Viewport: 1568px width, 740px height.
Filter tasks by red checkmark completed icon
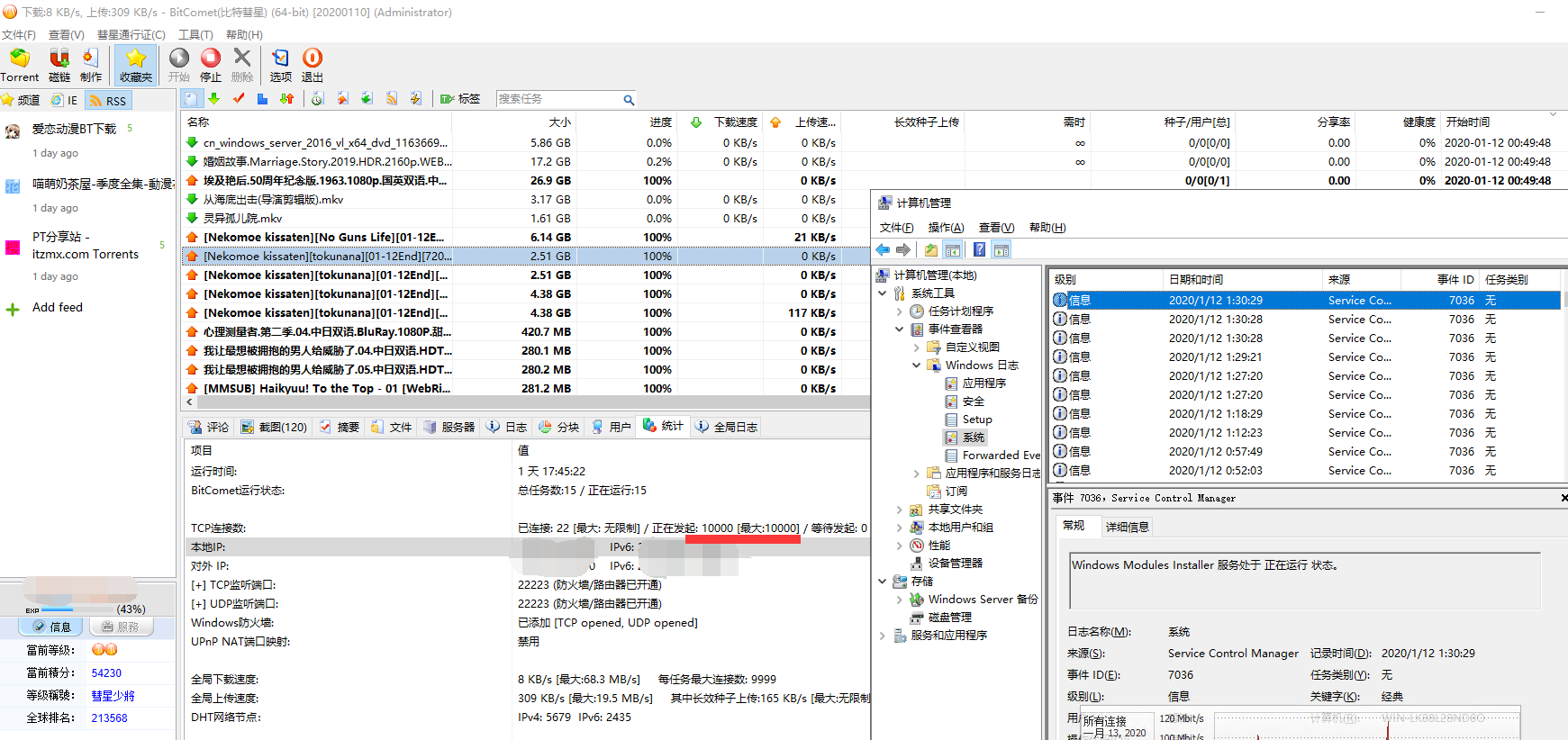(239, 98)
